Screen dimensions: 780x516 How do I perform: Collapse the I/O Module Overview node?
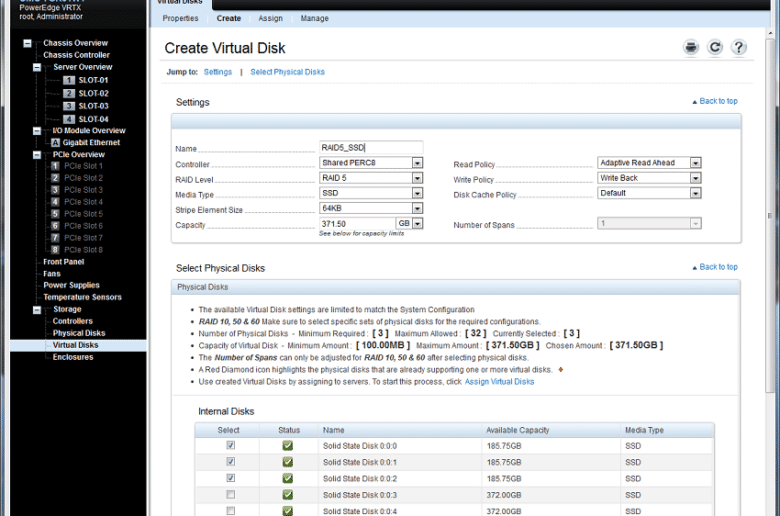(x=37, y=131)
